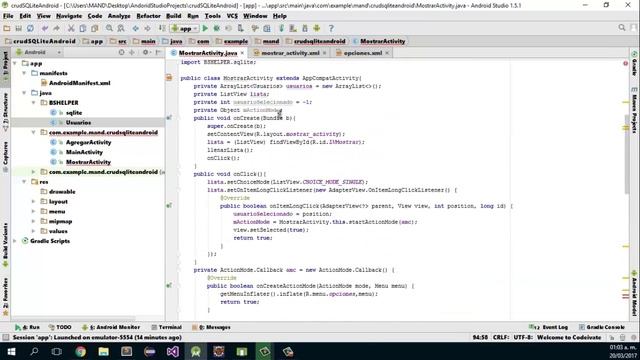Click the scroll-from-source icon in Project panel
This screenshot has width=640, height=360.
tap(122, 53)
